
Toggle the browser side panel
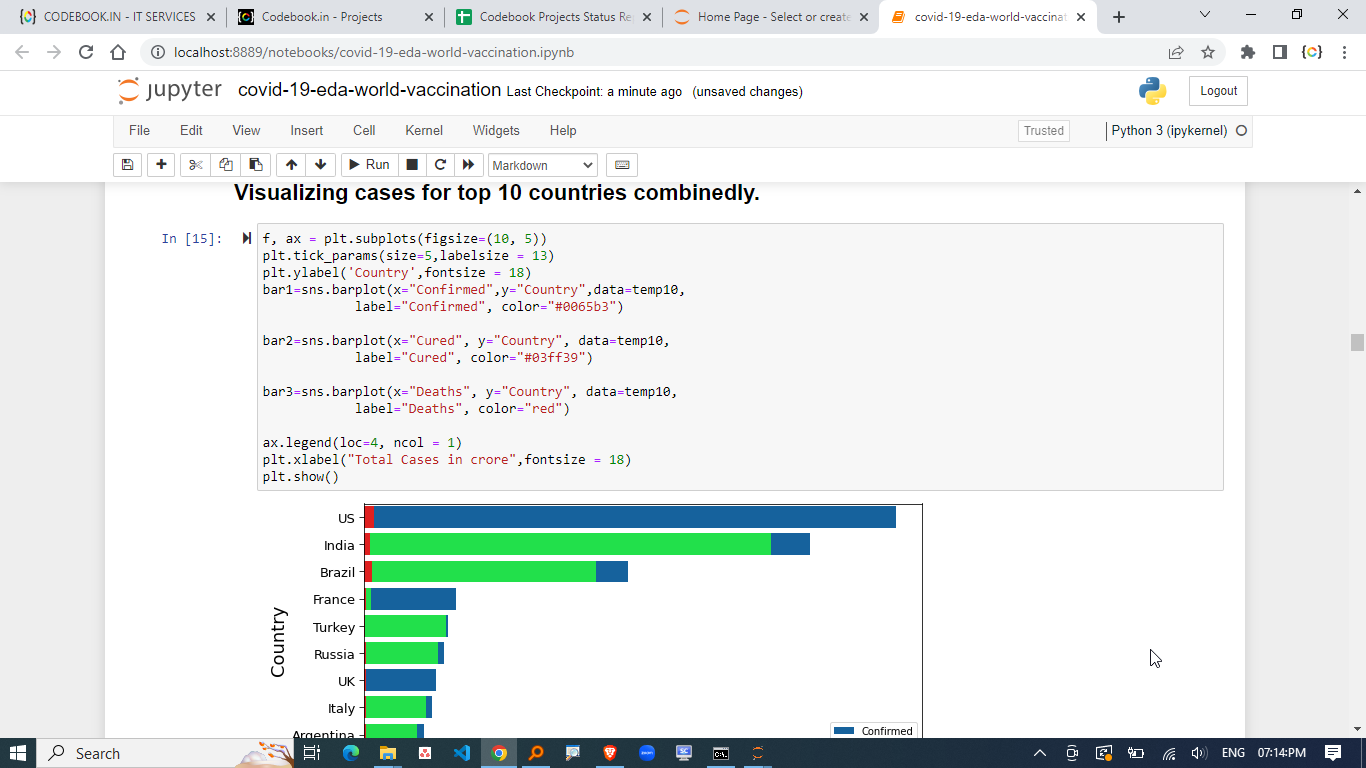(x=1279, y=52)
